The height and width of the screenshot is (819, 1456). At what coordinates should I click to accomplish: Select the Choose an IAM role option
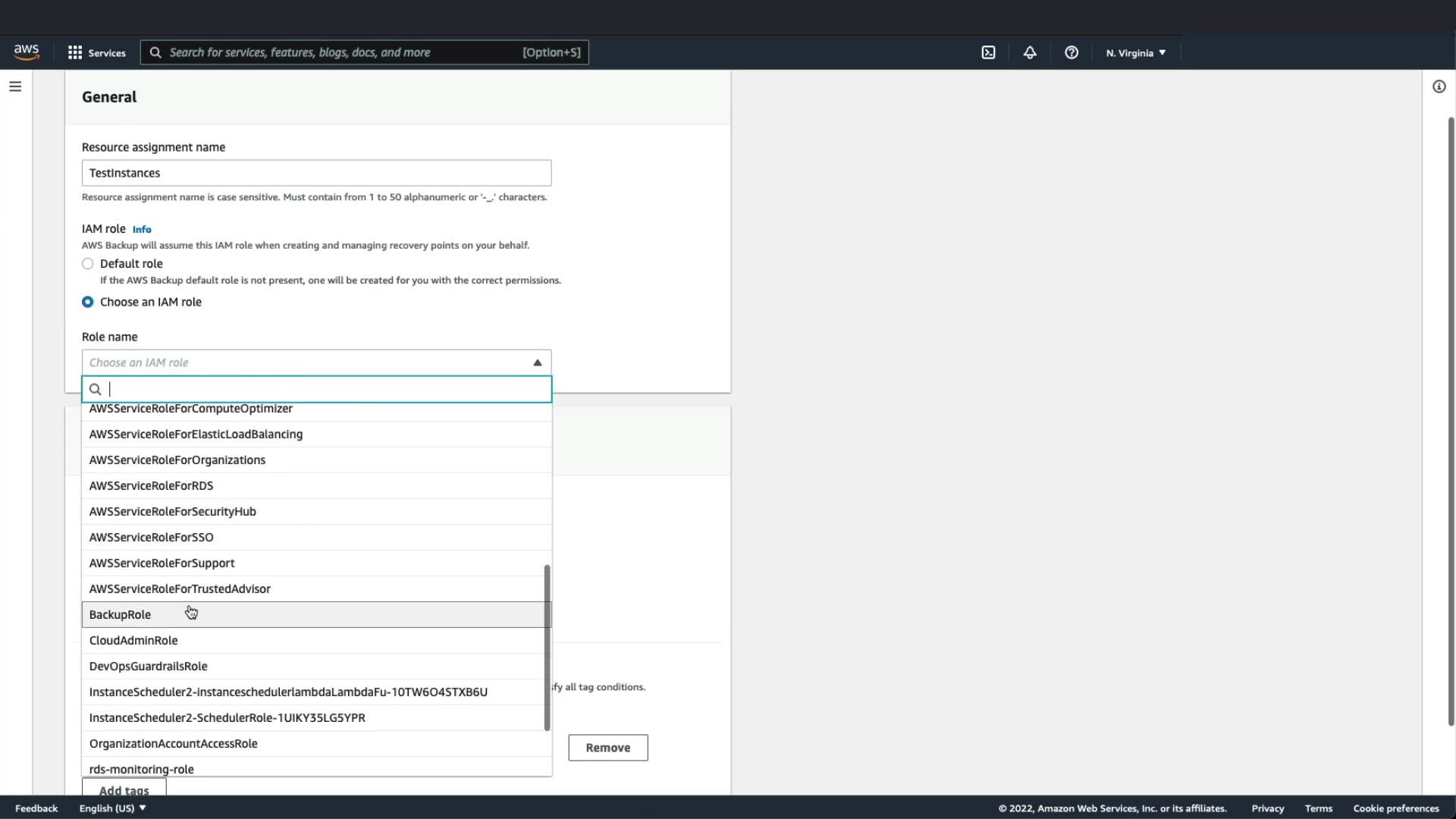coord(88,302)
